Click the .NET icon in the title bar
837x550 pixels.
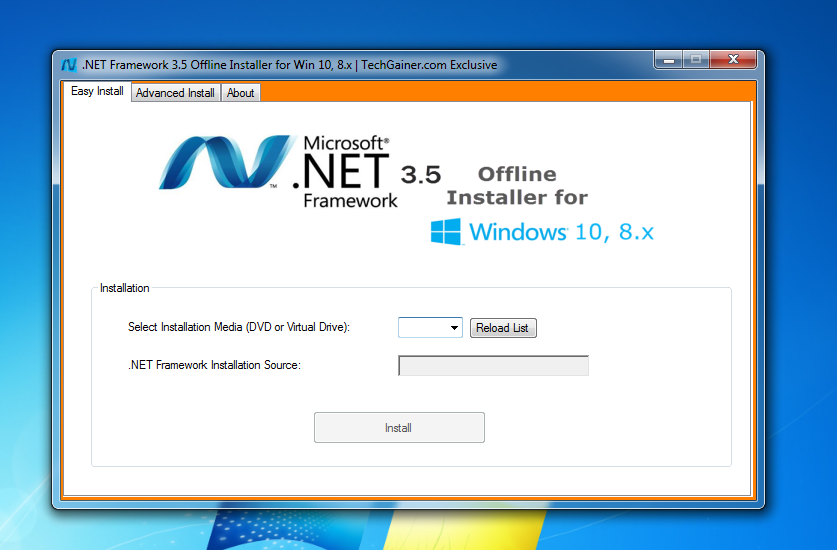click(x=69, y=65)
